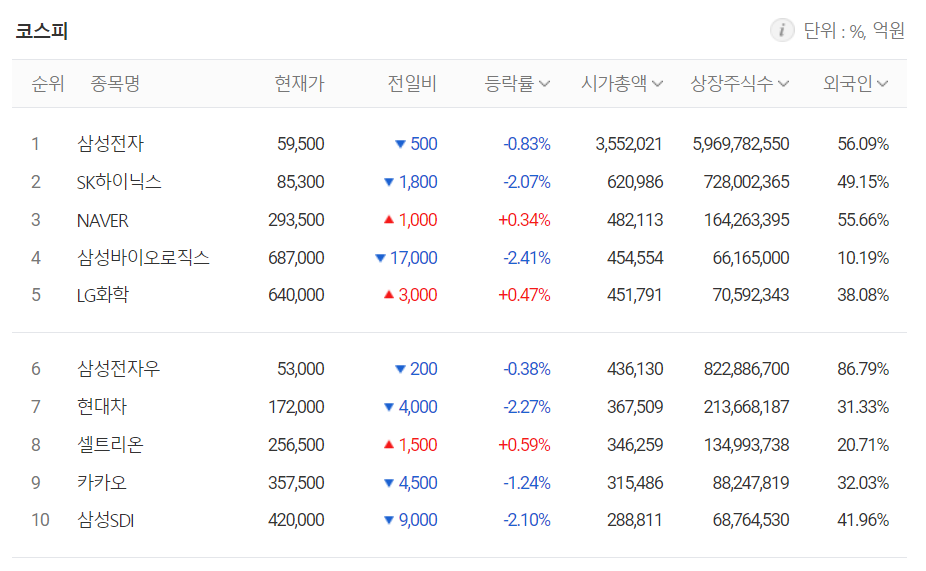926x571 pixels.
Task: Open 삼성전자우 stock link
Action: pyautogui.click(x=119, y=368)
